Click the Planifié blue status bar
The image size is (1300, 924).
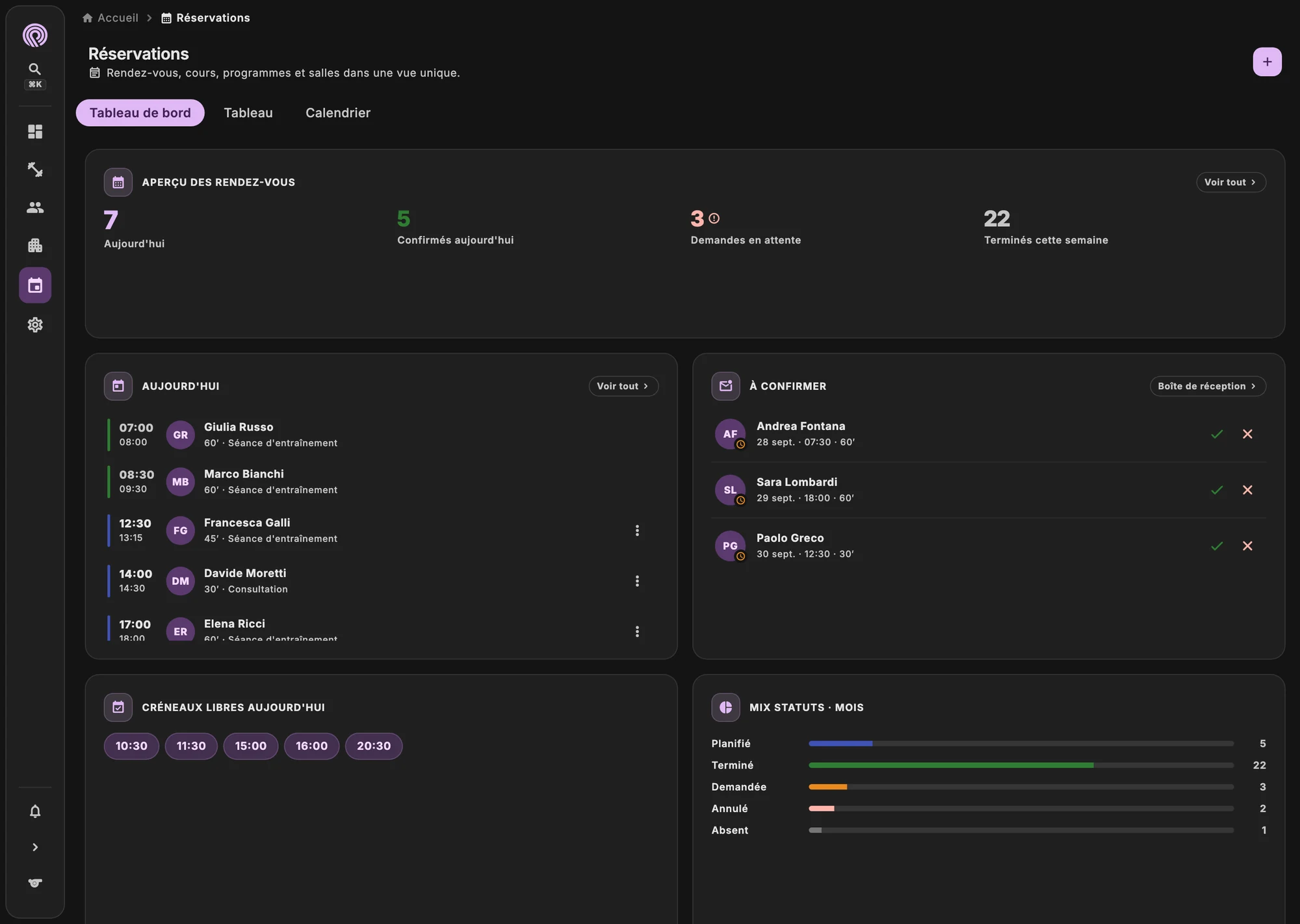tap(840, 743)
